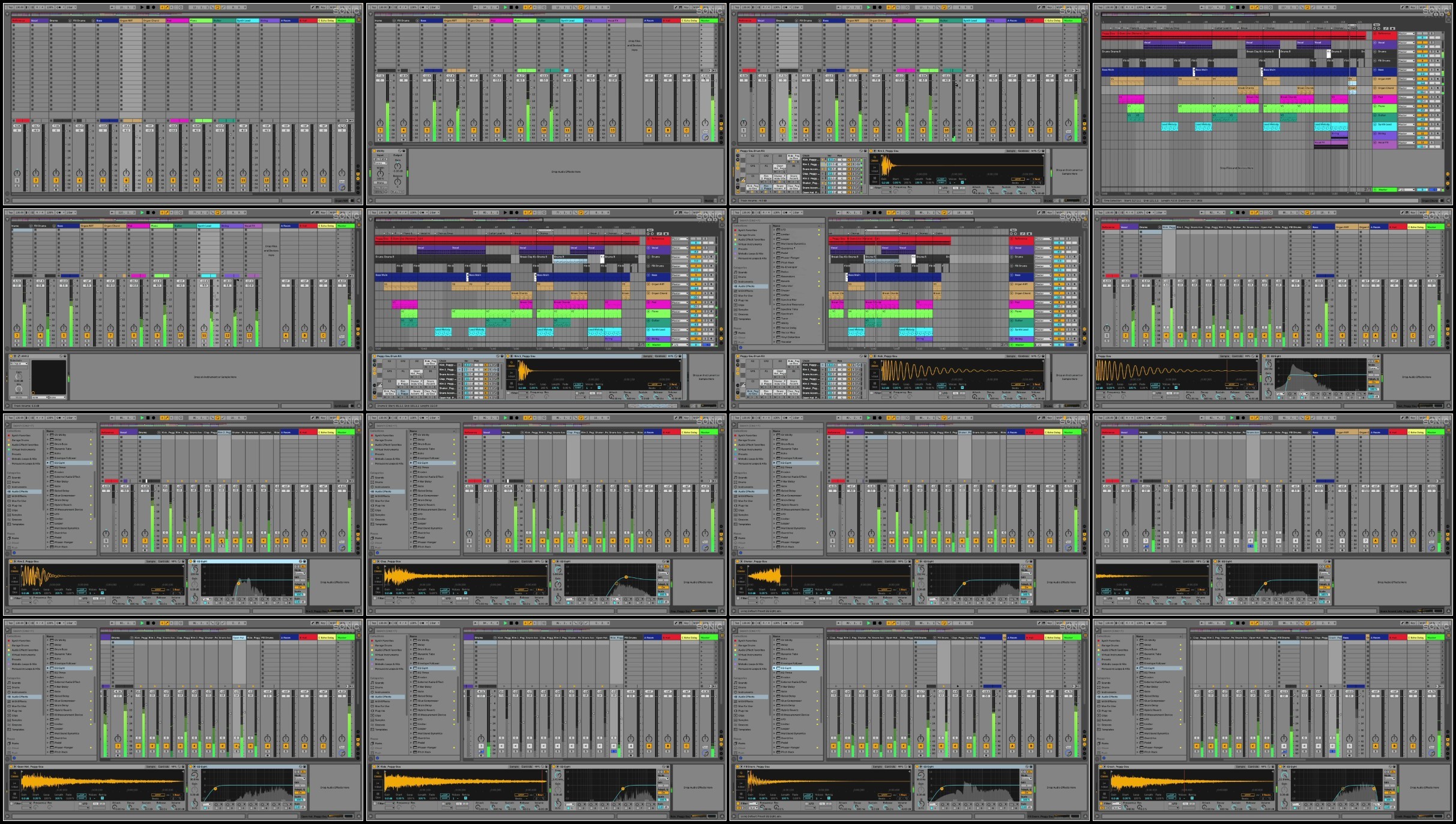The width and height of the screenshot is (1456, 824).
Task: Click the Master volume fader in top-left frame
Action: (352, 131)
